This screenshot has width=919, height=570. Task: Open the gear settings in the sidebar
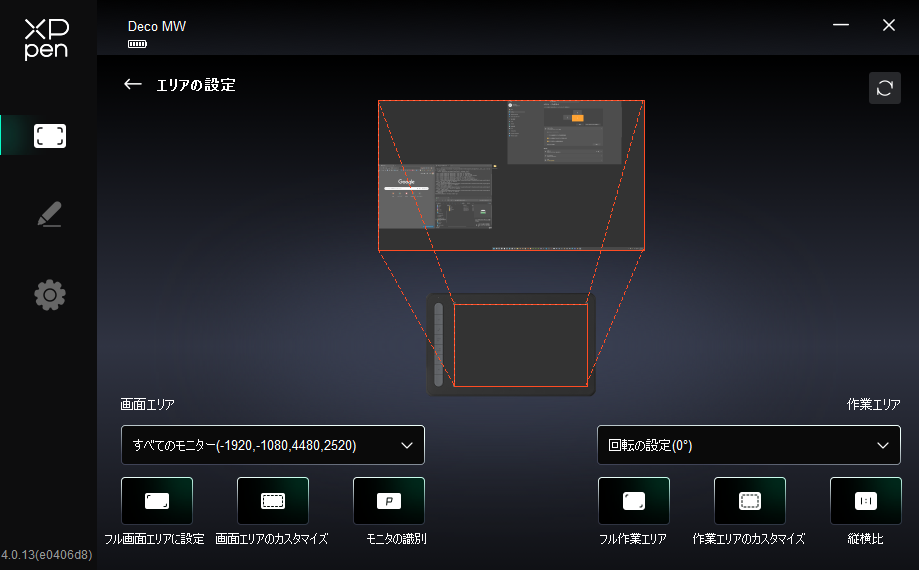click(x=49, y=294)
